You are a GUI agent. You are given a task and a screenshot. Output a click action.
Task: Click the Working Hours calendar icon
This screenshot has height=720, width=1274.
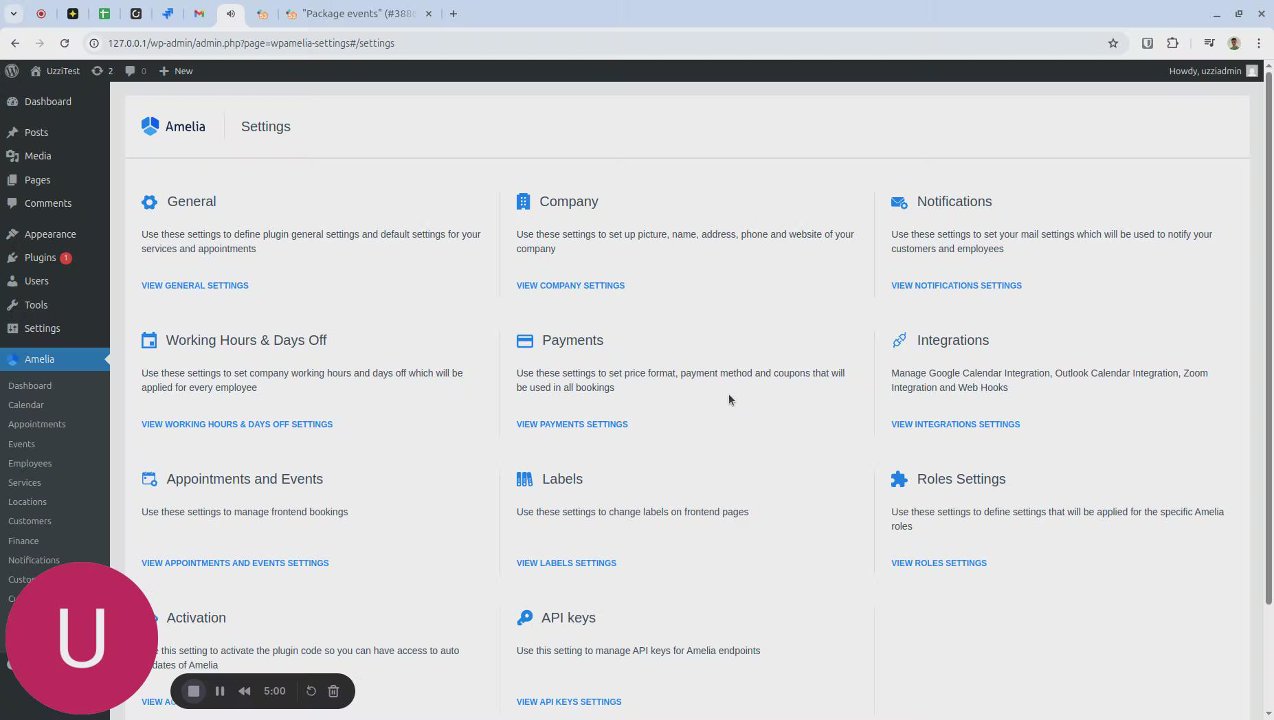(149, 340)
